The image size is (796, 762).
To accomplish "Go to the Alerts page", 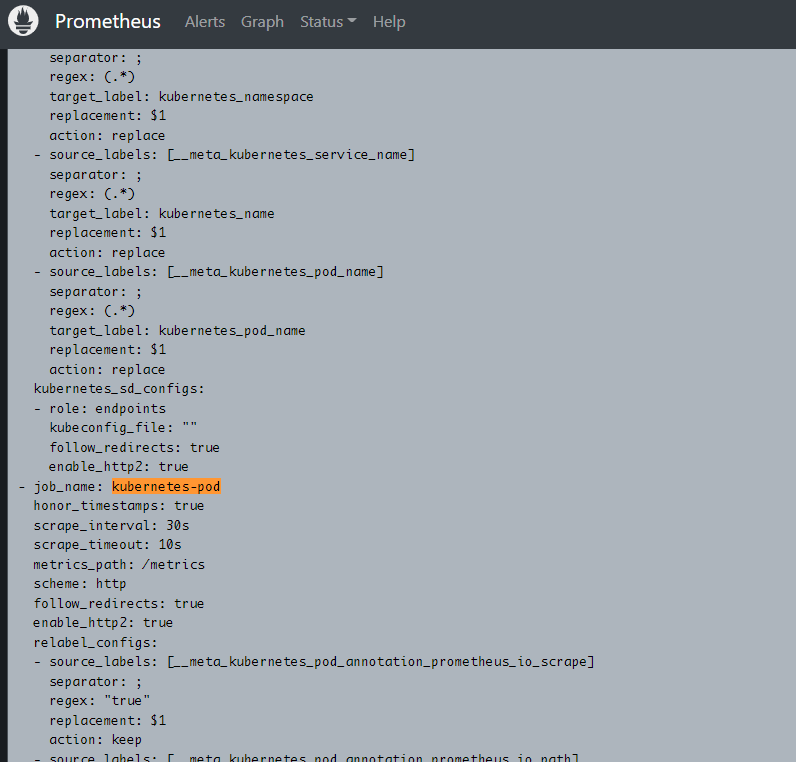I will pyautogui.click(x=205, y=22).
